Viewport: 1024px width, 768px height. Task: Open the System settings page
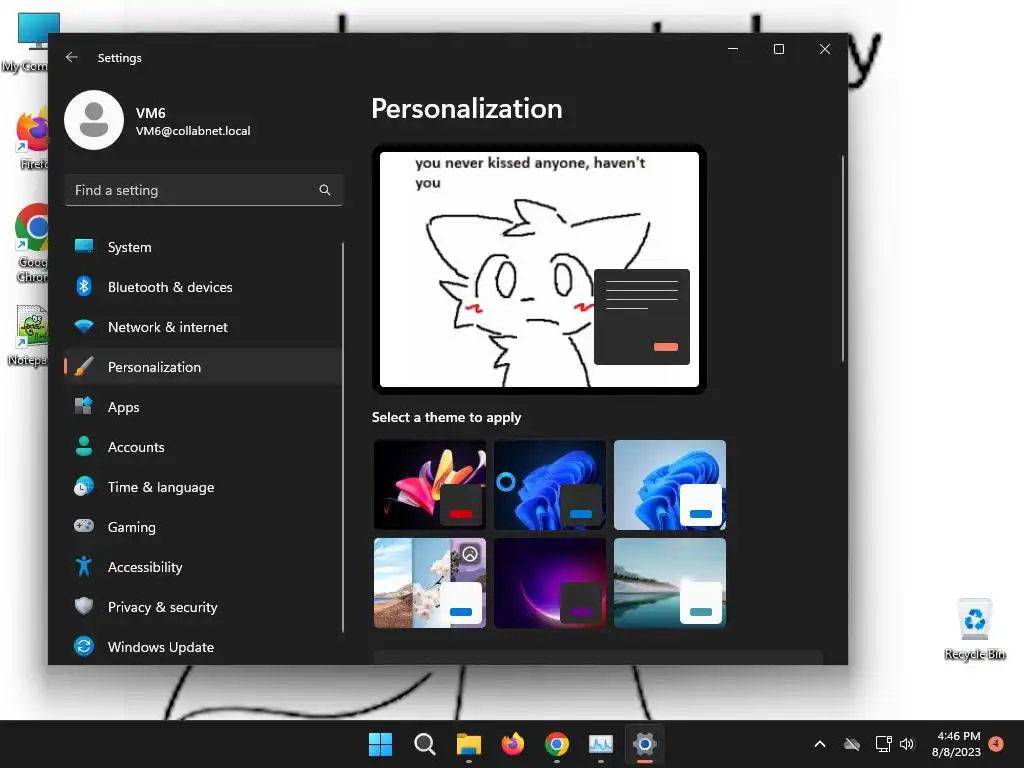(202, 247)
